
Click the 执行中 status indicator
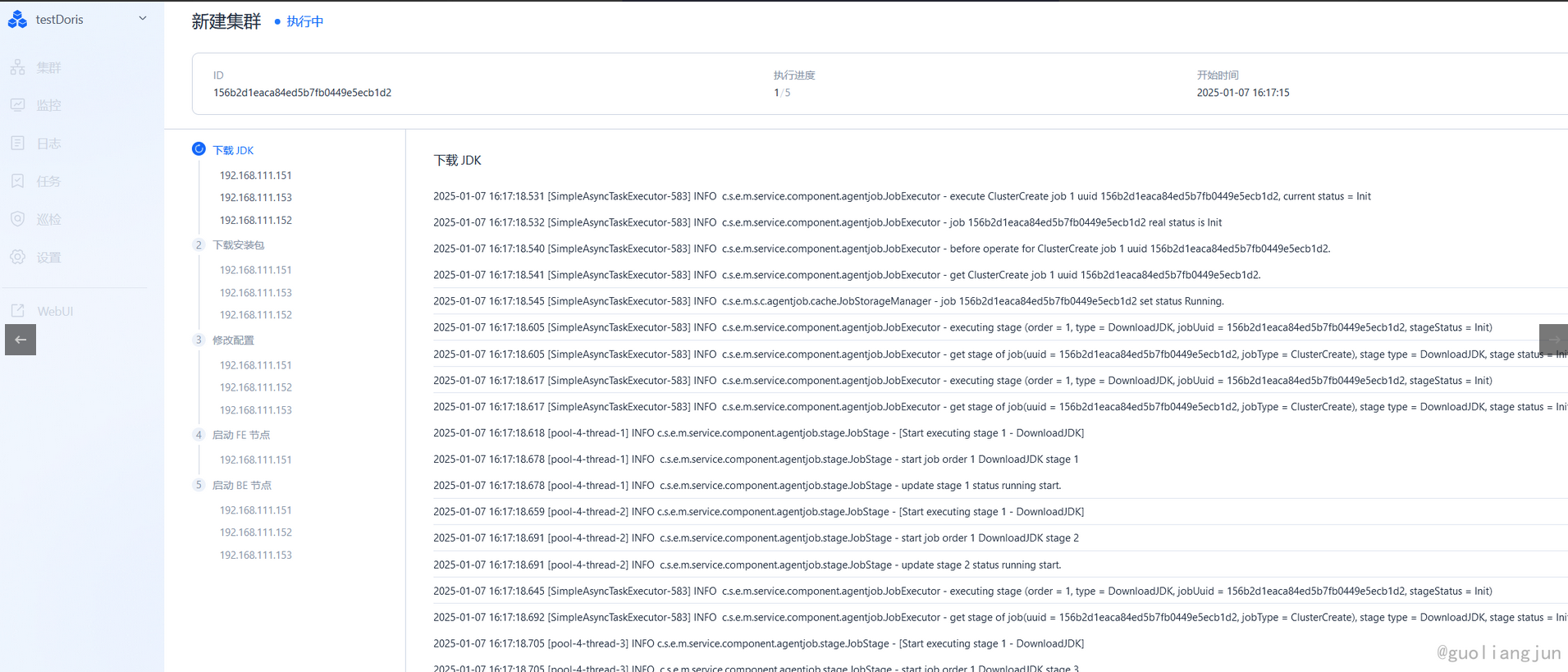point(304,21)
